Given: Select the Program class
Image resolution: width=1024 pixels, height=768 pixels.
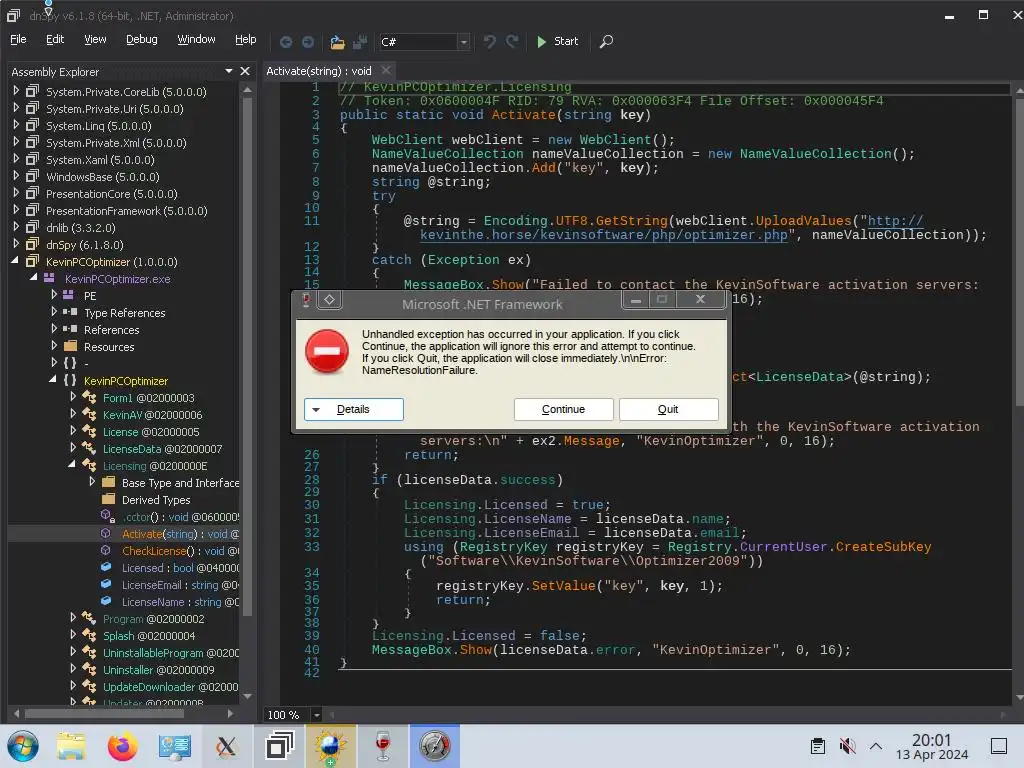Looking at the screenshot, I should (153, 618).
